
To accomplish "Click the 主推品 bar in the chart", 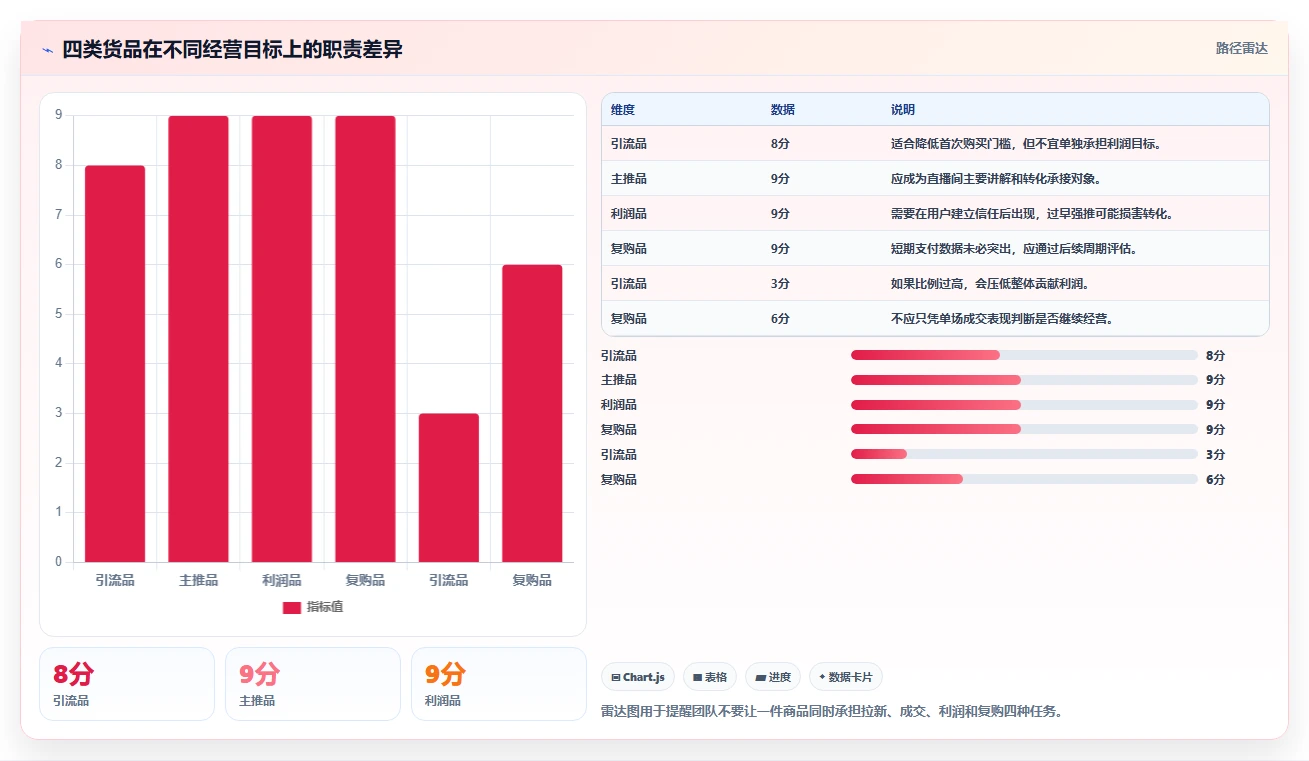I will [x=198, y=339].
